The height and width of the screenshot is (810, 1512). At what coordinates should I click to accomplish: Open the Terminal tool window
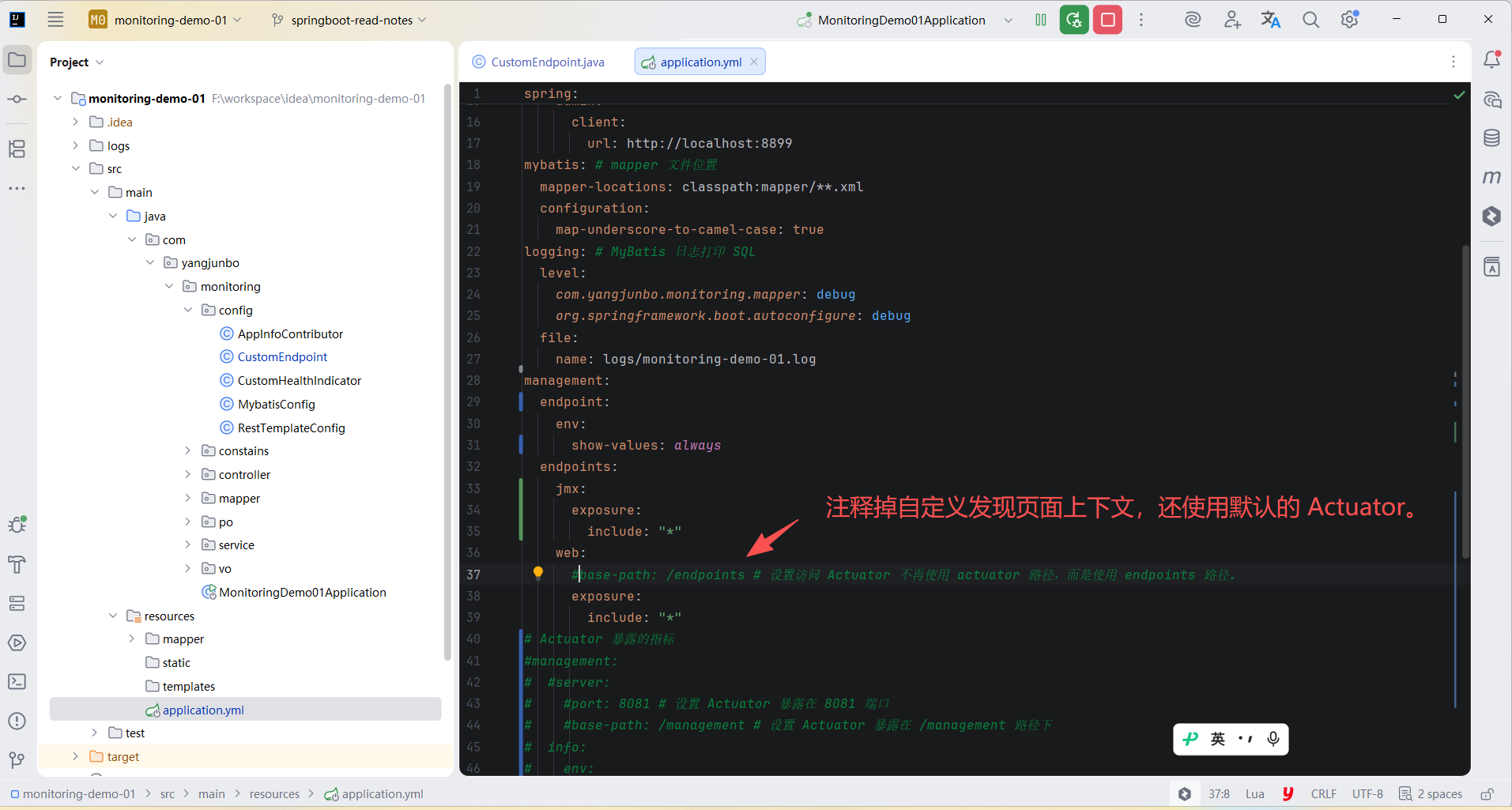(17, 681)
